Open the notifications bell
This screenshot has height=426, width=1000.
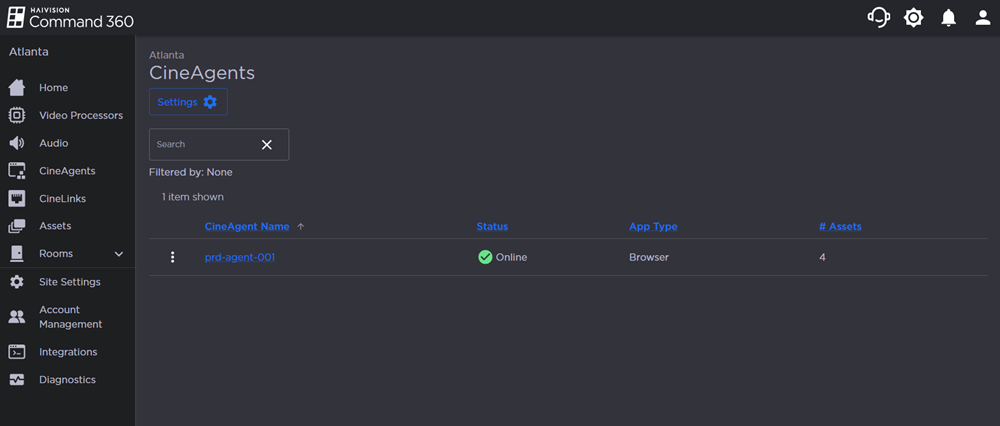[948, 18]
